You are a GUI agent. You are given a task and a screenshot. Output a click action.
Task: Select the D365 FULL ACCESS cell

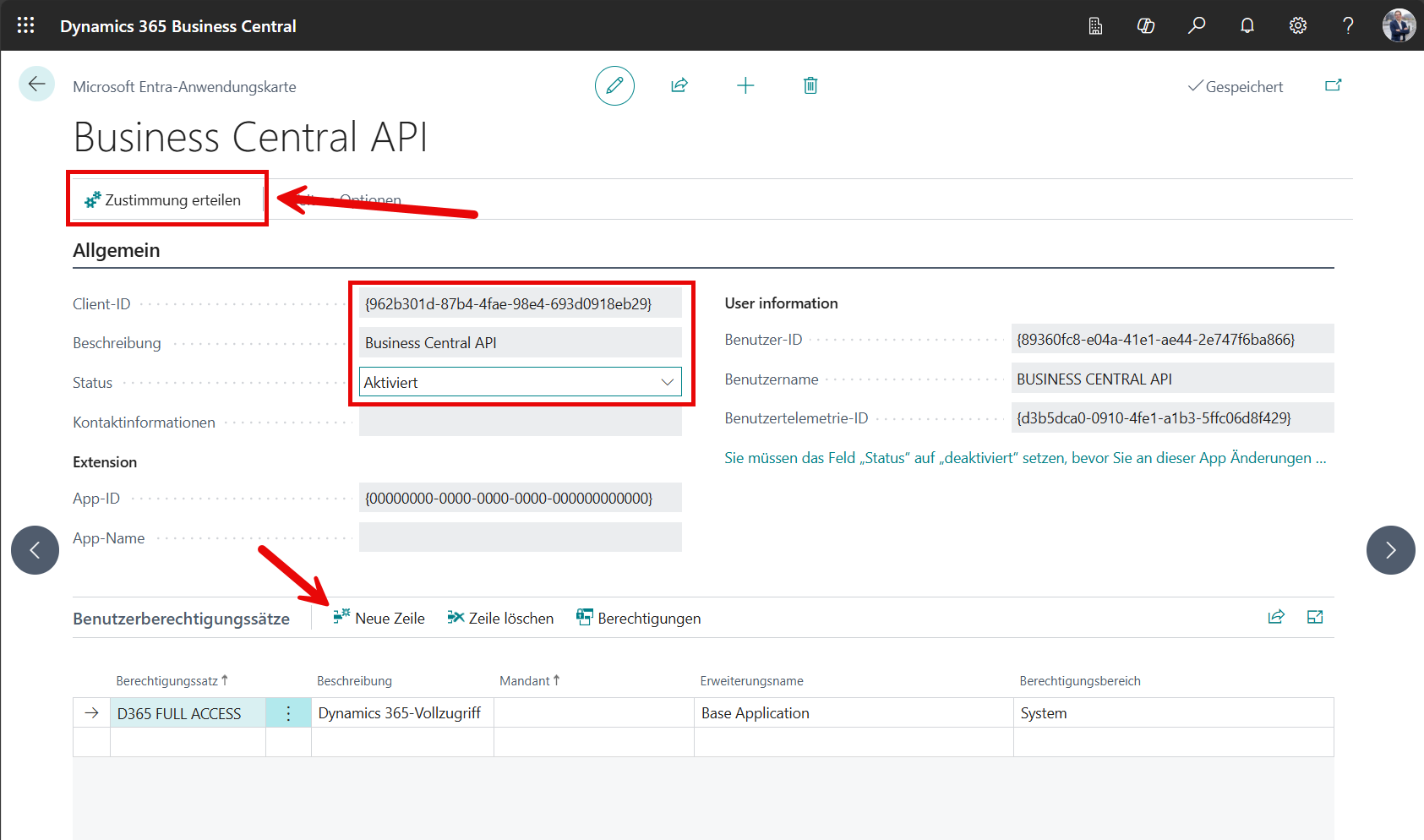click(188, 713)
